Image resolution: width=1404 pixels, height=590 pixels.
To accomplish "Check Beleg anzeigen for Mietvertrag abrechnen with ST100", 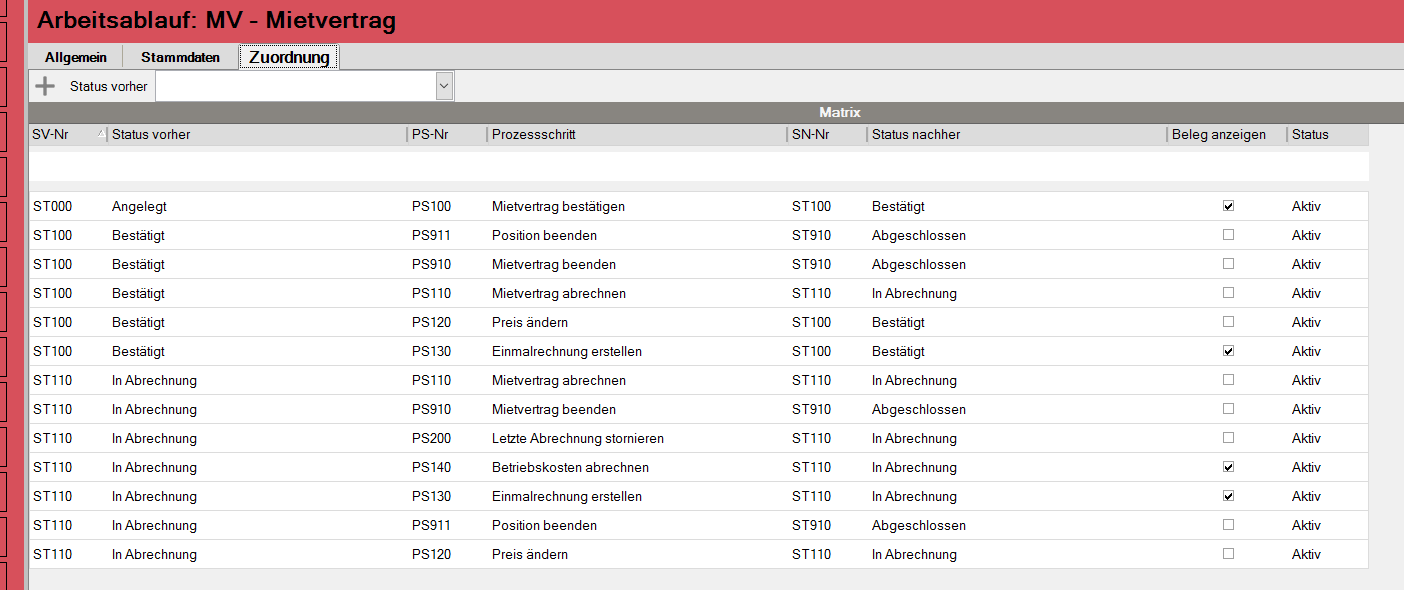I will click(1228, 293).
